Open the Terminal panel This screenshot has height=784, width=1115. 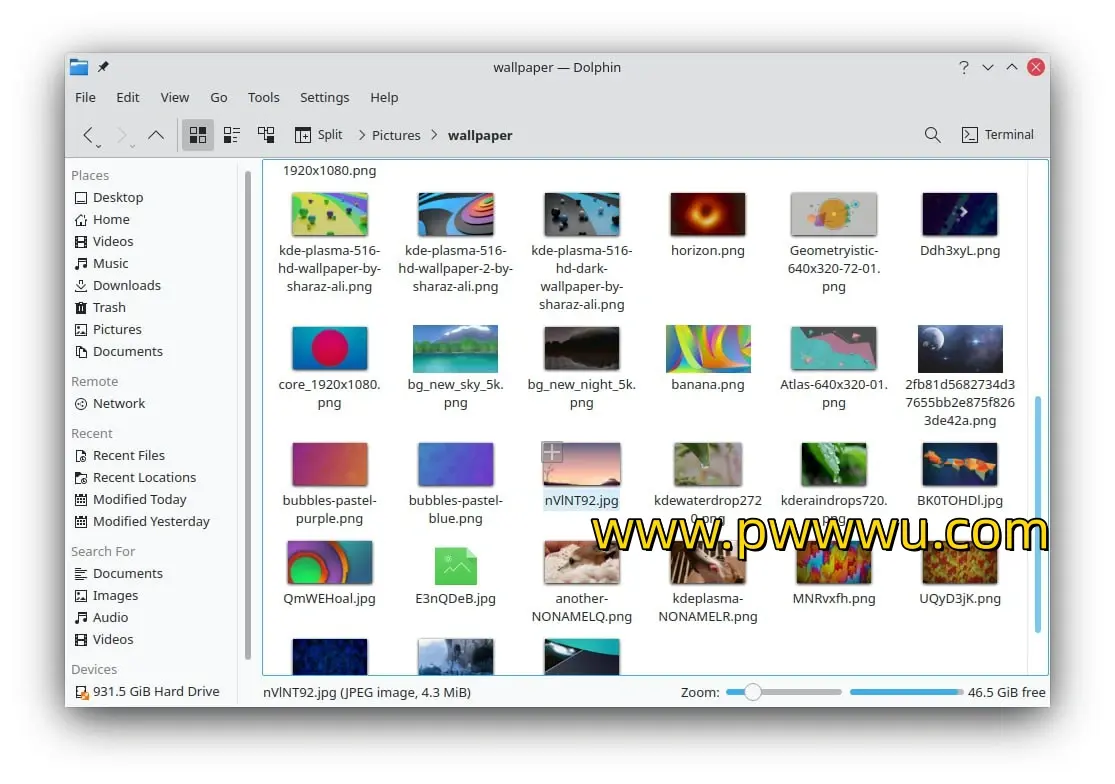coord(997,135)
